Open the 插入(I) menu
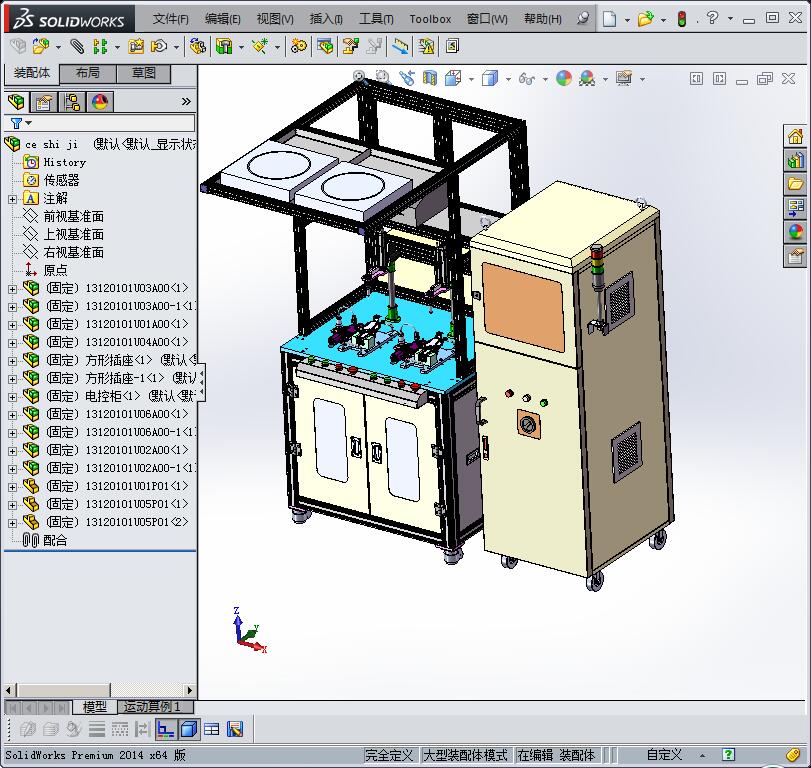This screenshot has width=811, height=768. [326, 19]
